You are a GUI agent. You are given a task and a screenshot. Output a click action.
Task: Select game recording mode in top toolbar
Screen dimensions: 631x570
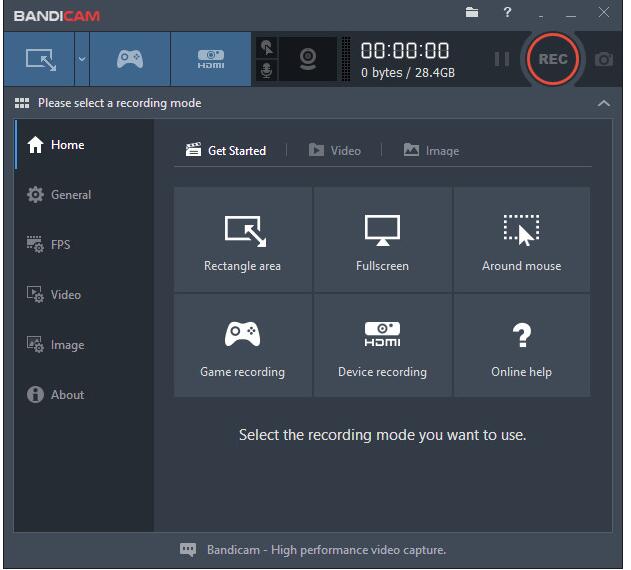click(130, 59)
